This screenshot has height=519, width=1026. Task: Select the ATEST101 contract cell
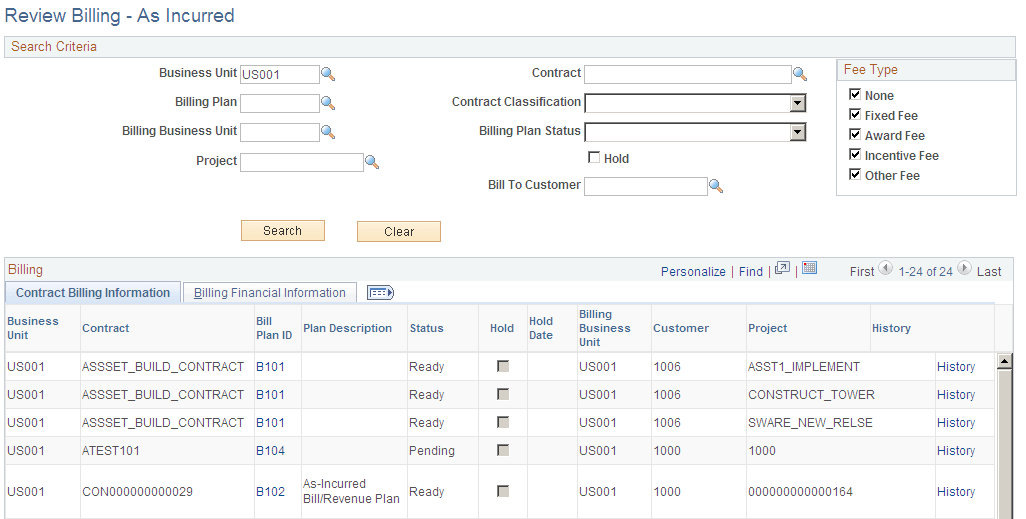[111, 450]
